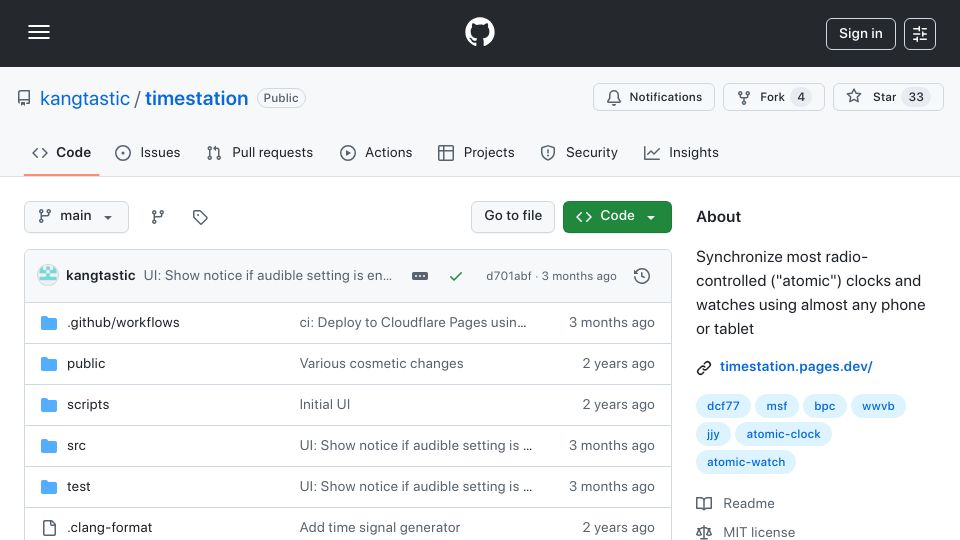Open the timestation repository link
Screen dimensions: 960x540
tap(197, 98)
